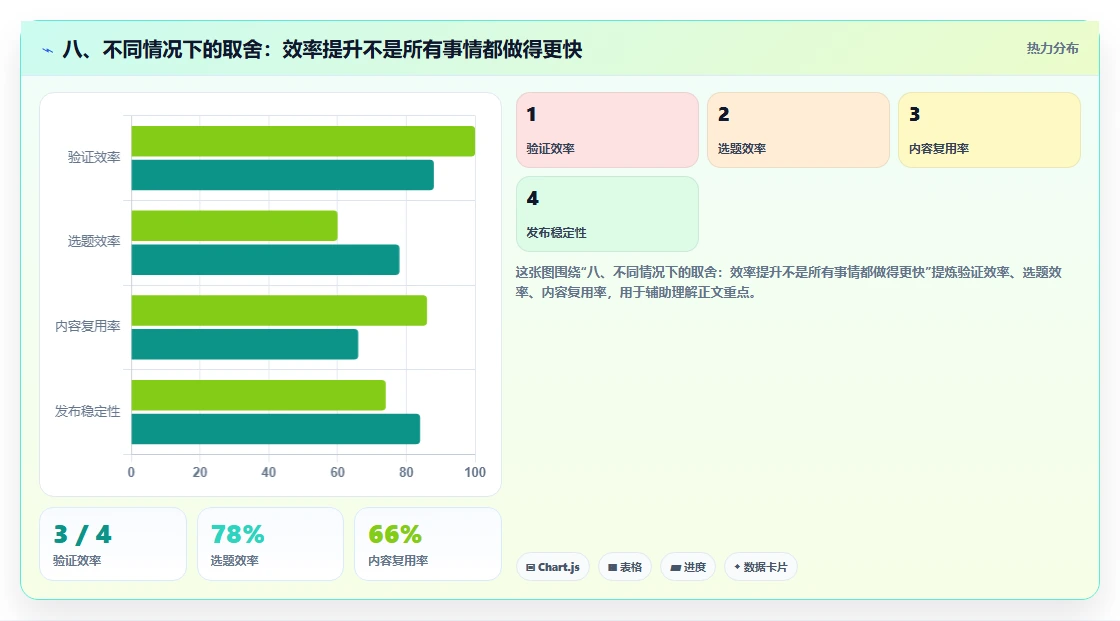Click the teal 内容复用率 bar
Image resolution: width=1120 pixels, height=621 pixels.
click(244, 344)
